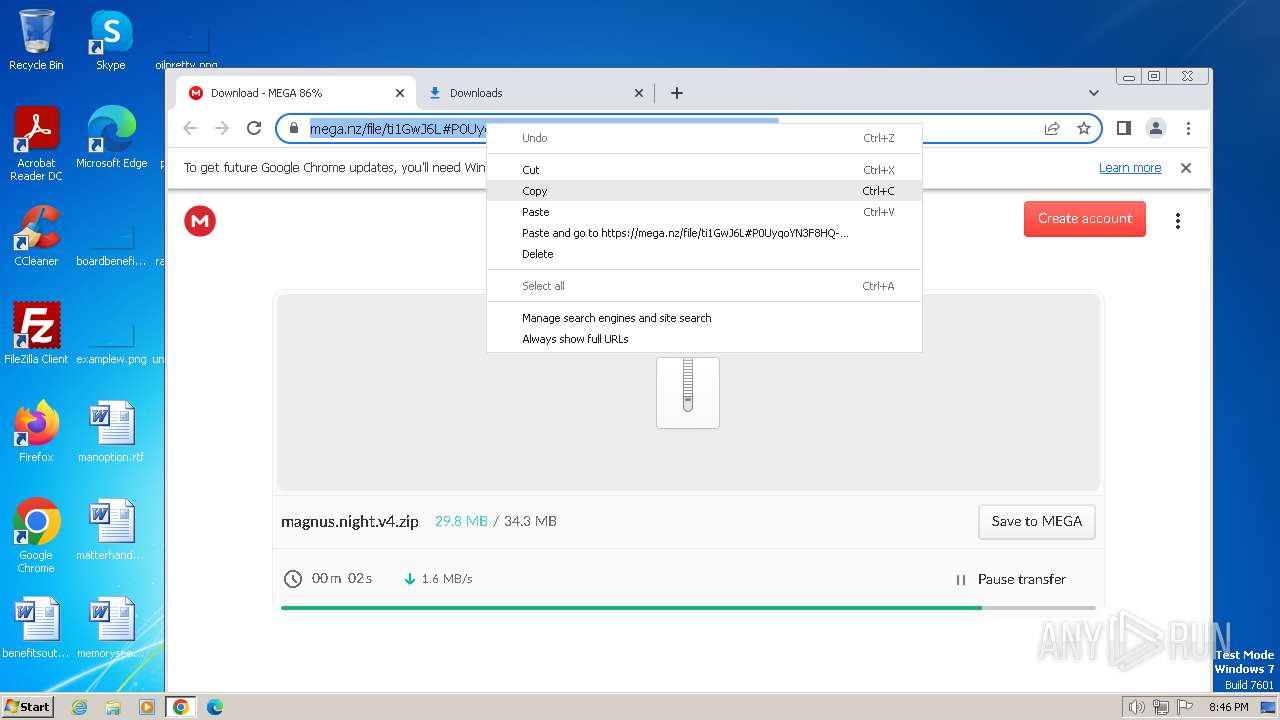Click the Microsoft Edge desktop icon
Image resolution: width=1280 pixels, height=720 pixels.
point(111,137)
